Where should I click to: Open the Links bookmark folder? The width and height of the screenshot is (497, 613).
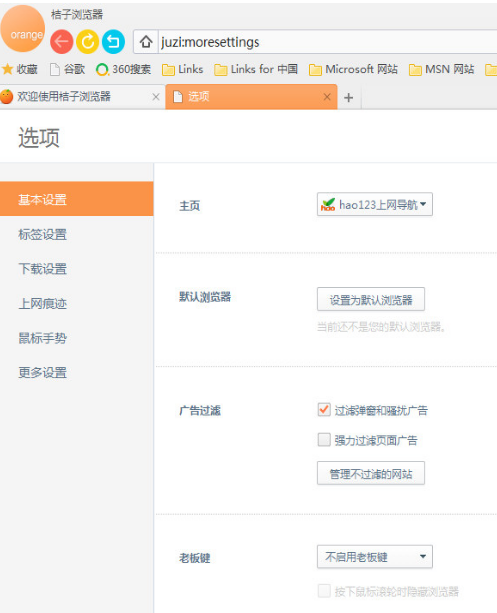click(x=183, y=70)
